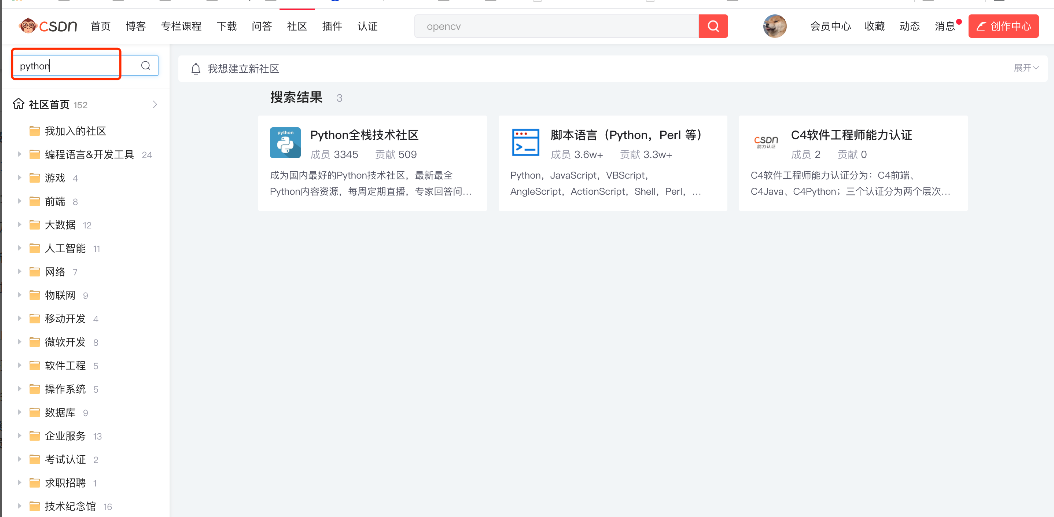This screenshot has width=1054, height=517.
Task: Open the 下载 nav item
Action: pos(227,26)
